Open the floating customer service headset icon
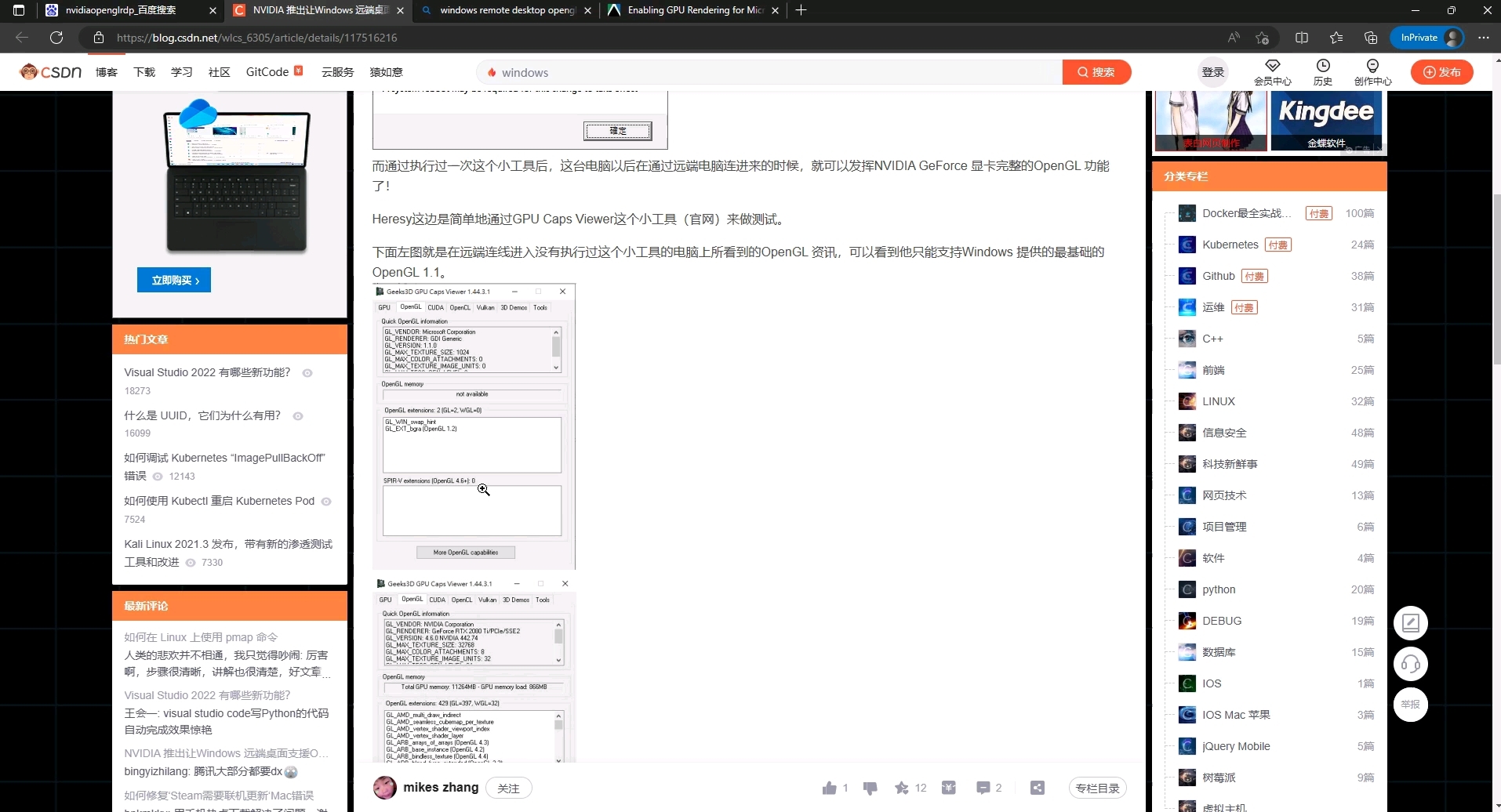The height and width of the screenshot is (812, 1501). pos(1411,663)
